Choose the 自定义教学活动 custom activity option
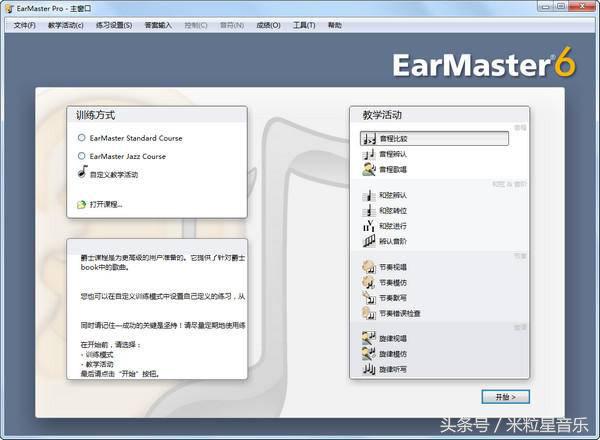 coord(108,173)
